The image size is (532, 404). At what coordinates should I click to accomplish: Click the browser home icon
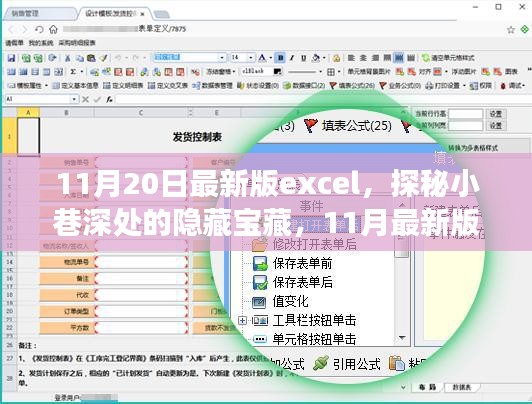click(53, 29)
